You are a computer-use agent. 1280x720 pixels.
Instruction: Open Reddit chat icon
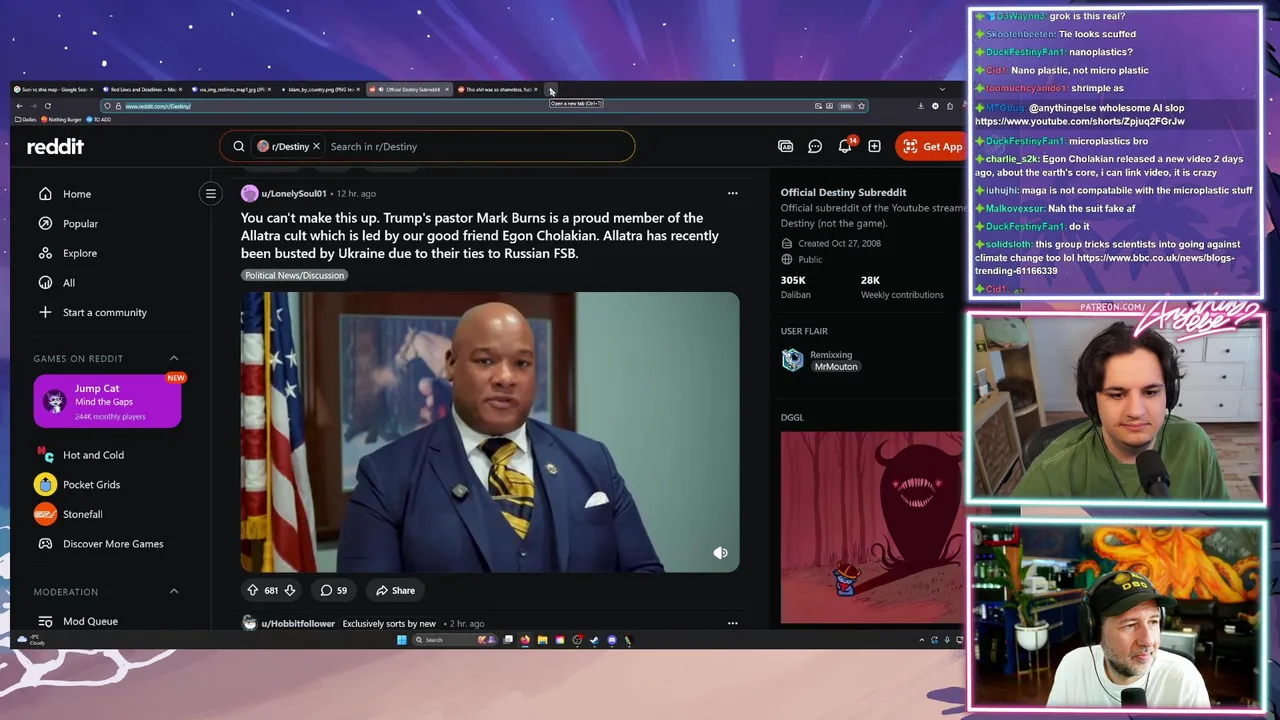pos(815,146)
